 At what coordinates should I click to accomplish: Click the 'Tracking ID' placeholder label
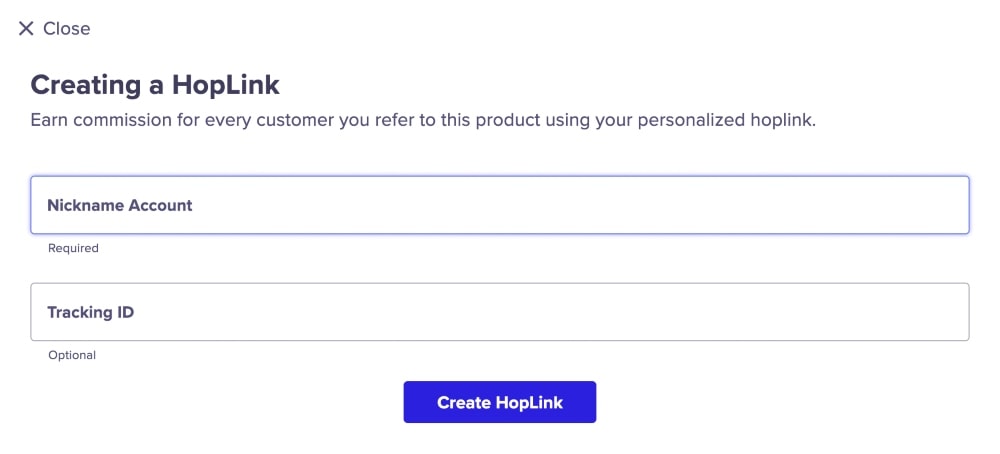click(91, 312)
